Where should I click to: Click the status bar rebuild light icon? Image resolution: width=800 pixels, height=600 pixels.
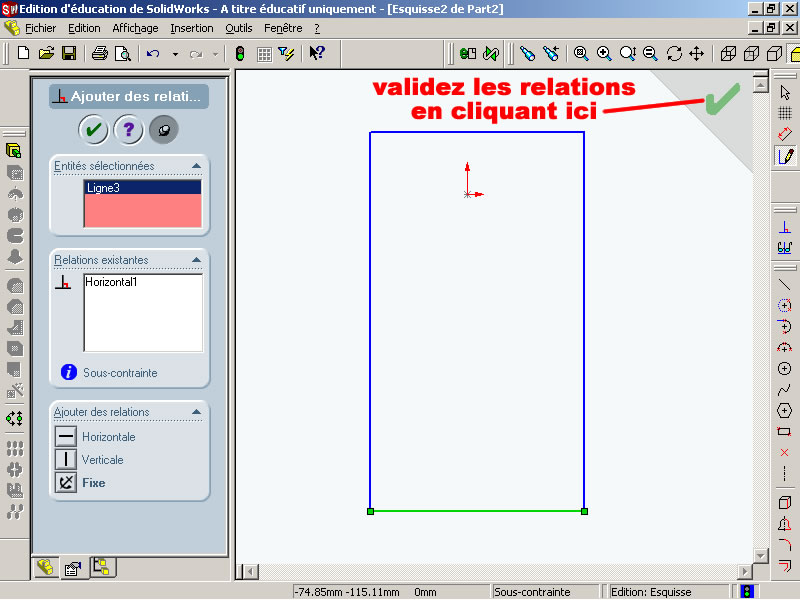tap(747, 592)
